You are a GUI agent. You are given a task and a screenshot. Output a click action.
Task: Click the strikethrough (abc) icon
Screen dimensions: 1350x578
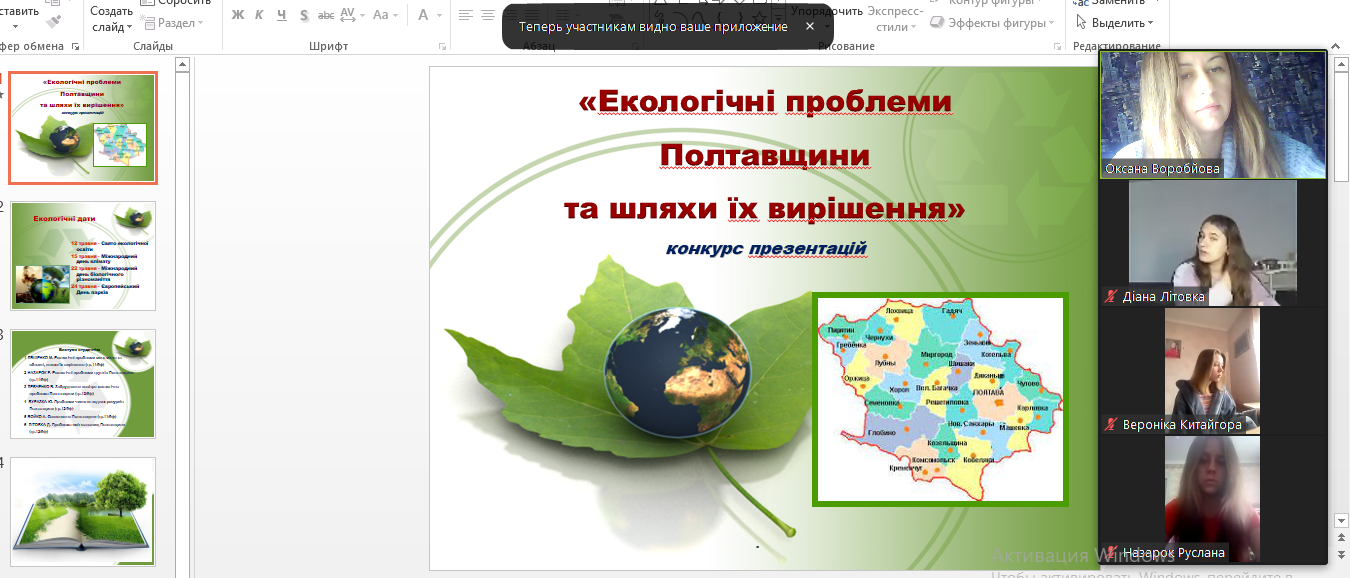[325, 15]
